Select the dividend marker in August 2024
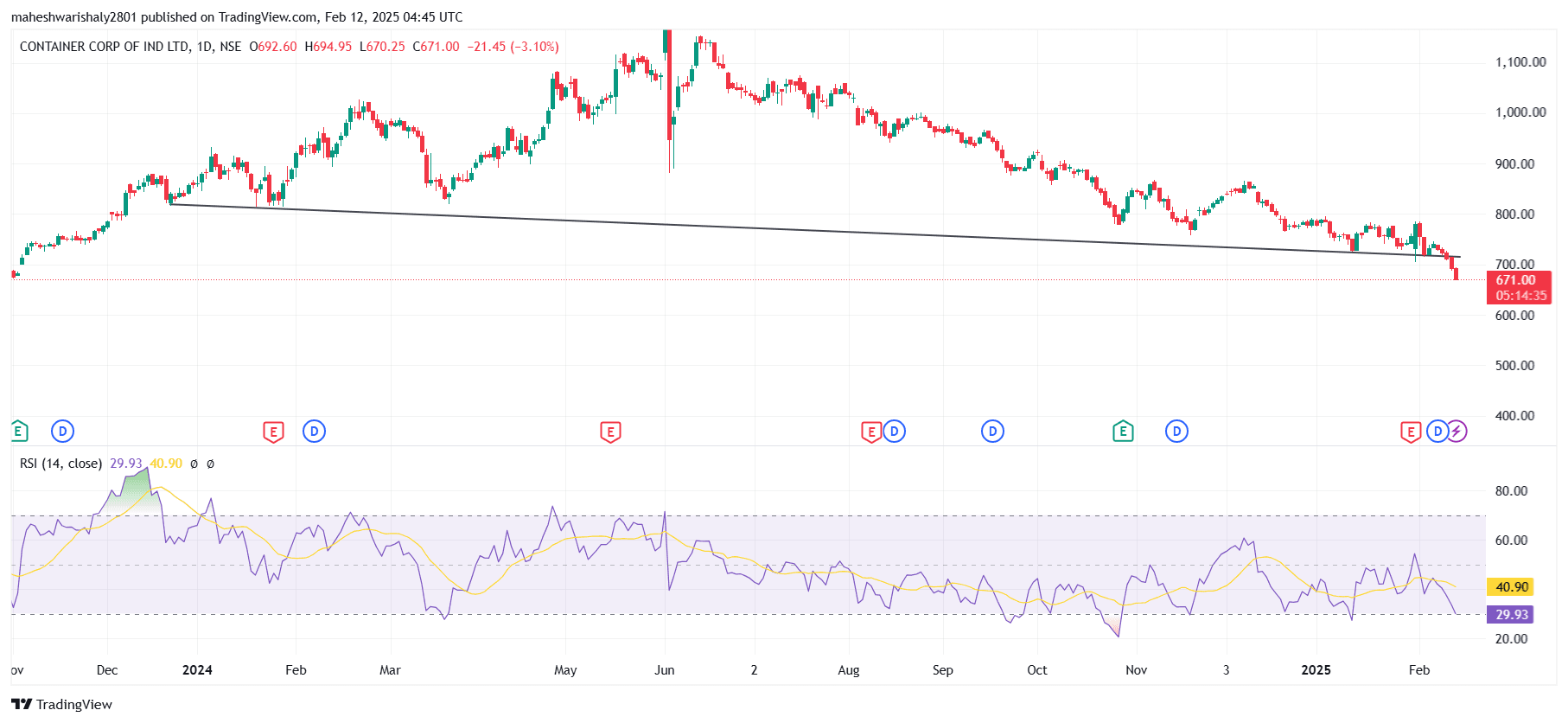Screen dimensions: 1568x723 click(895, 431)
